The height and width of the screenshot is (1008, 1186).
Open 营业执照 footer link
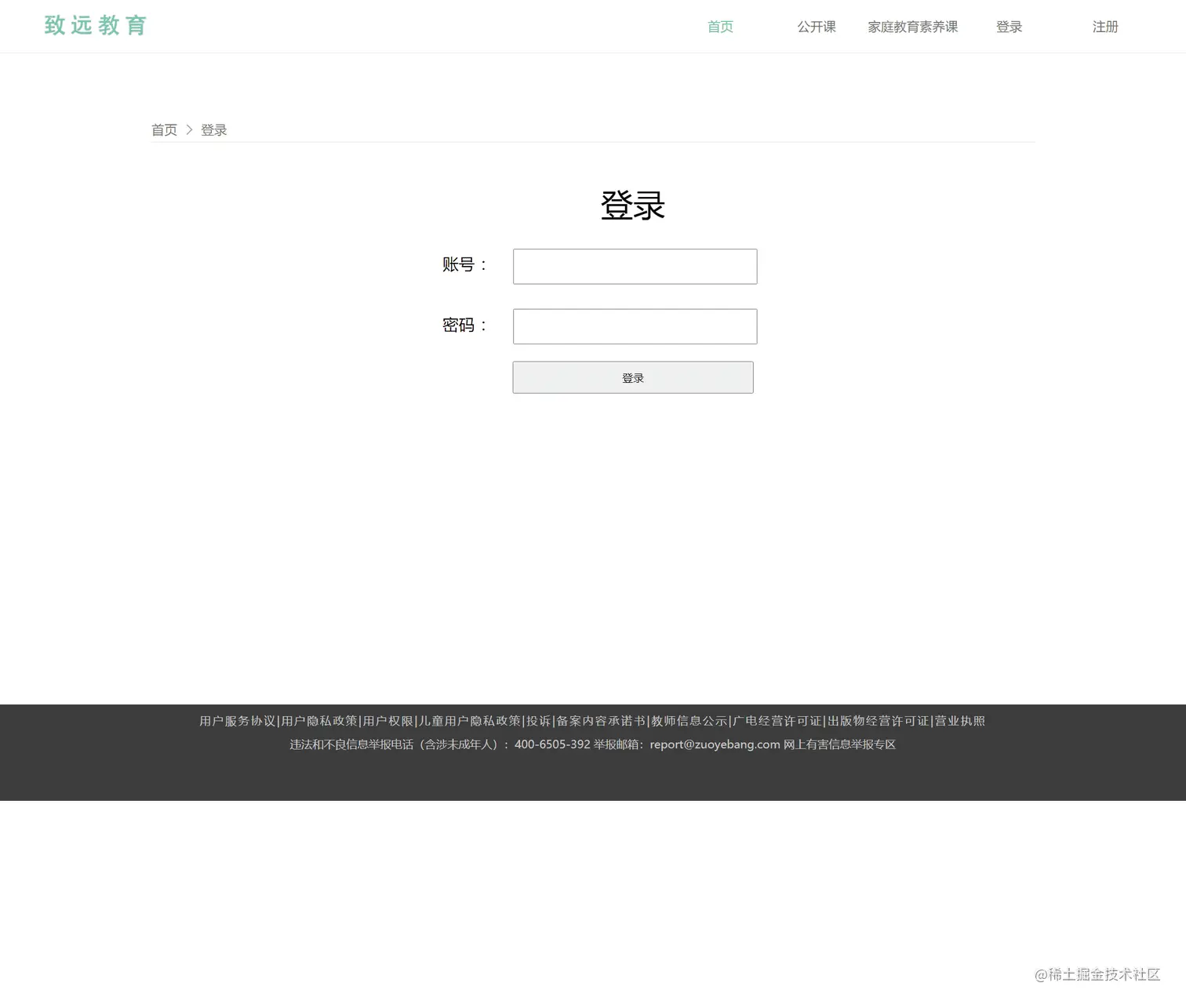pos(960,721)
